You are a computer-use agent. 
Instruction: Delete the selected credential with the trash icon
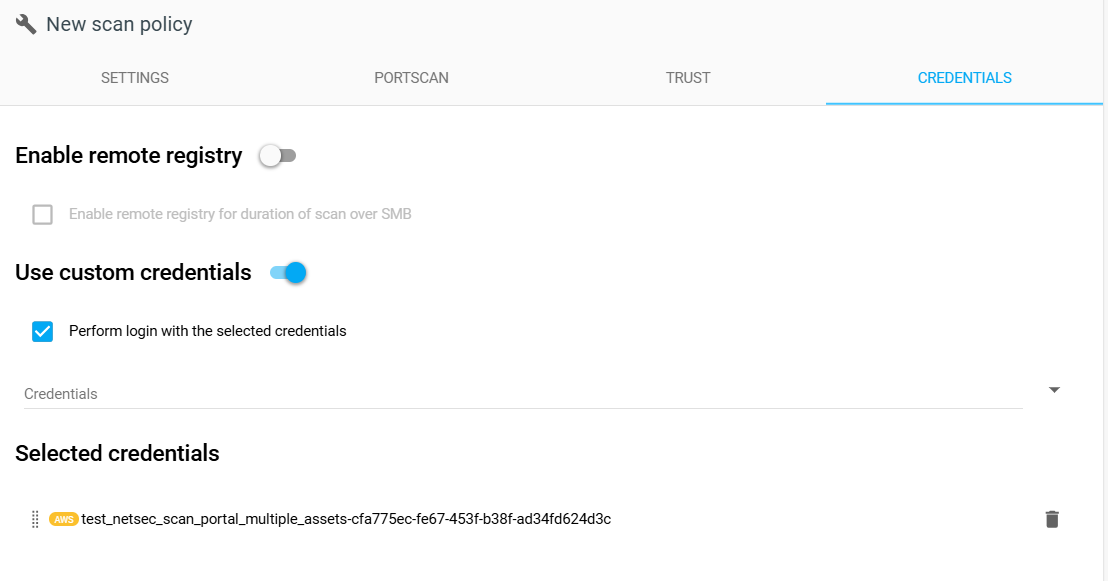point(1051,519)
